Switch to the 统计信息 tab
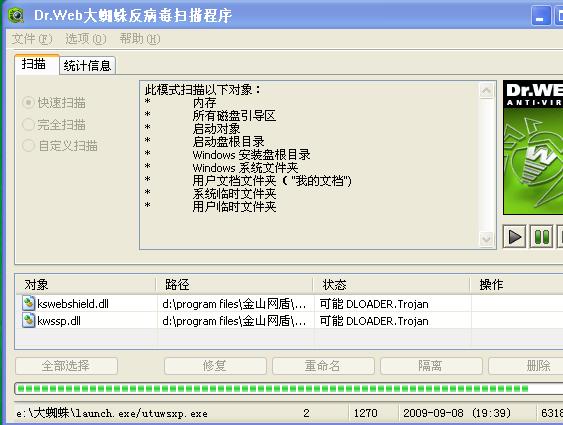Viewport: 563px width, 425px height. 87,66
